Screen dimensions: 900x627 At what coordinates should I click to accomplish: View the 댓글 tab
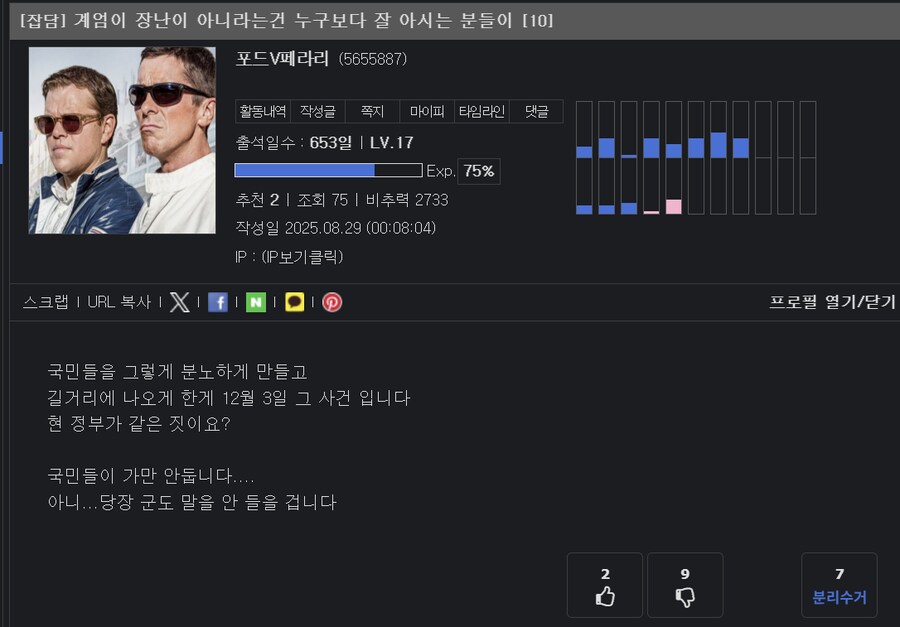(x=536, y=111)
